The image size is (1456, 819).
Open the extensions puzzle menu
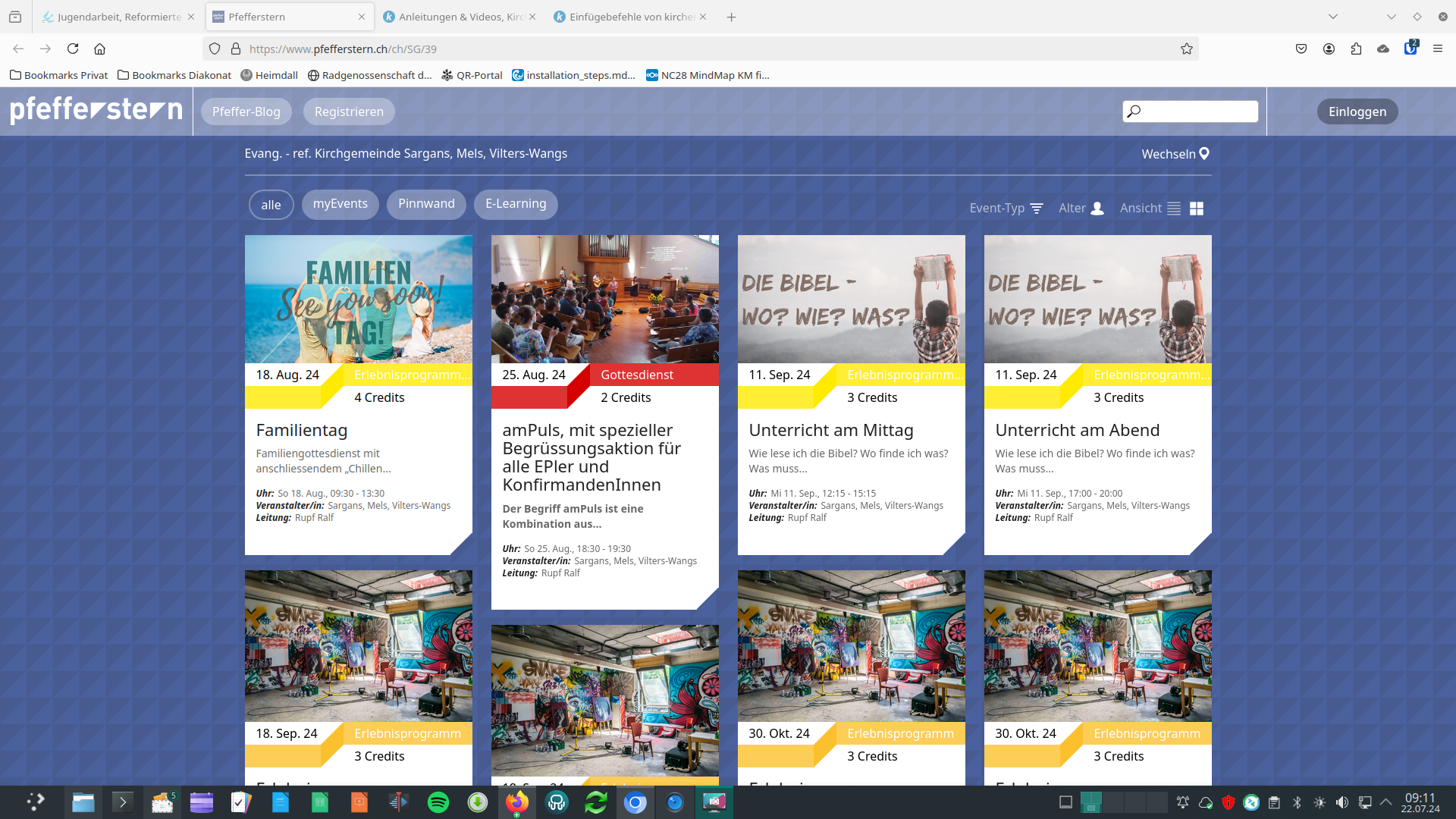coord(1356,49)
